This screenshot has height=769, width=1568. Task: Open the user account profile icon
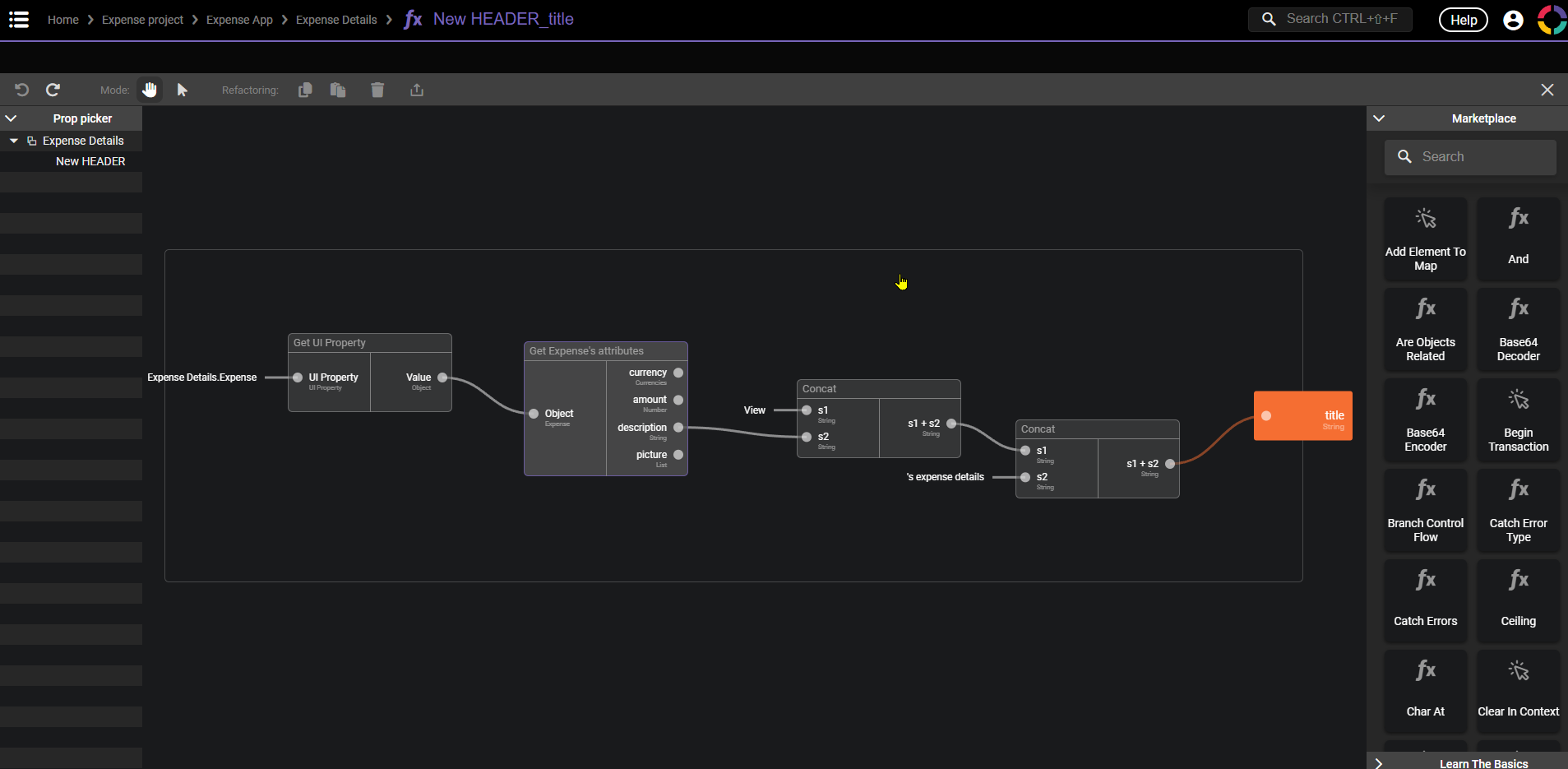coord(1512,20)
